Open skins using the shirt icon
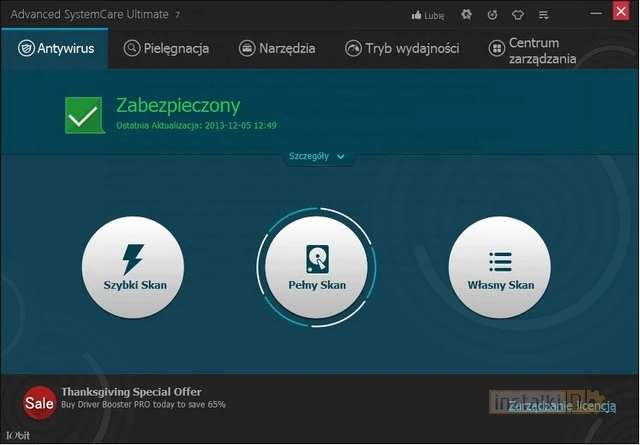This screenshot has width=640, height=445. pos(518,15)
